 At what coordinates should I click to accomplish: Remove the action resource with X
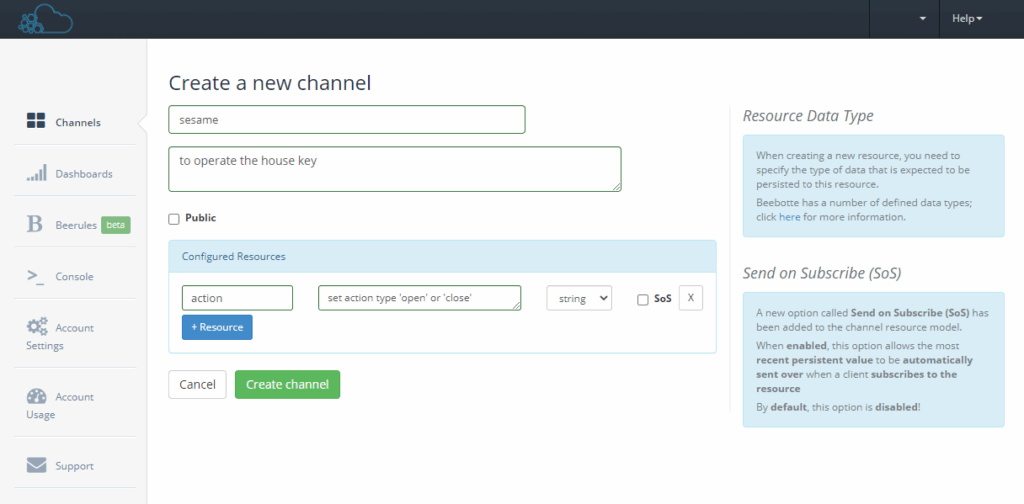coord(691,298)
